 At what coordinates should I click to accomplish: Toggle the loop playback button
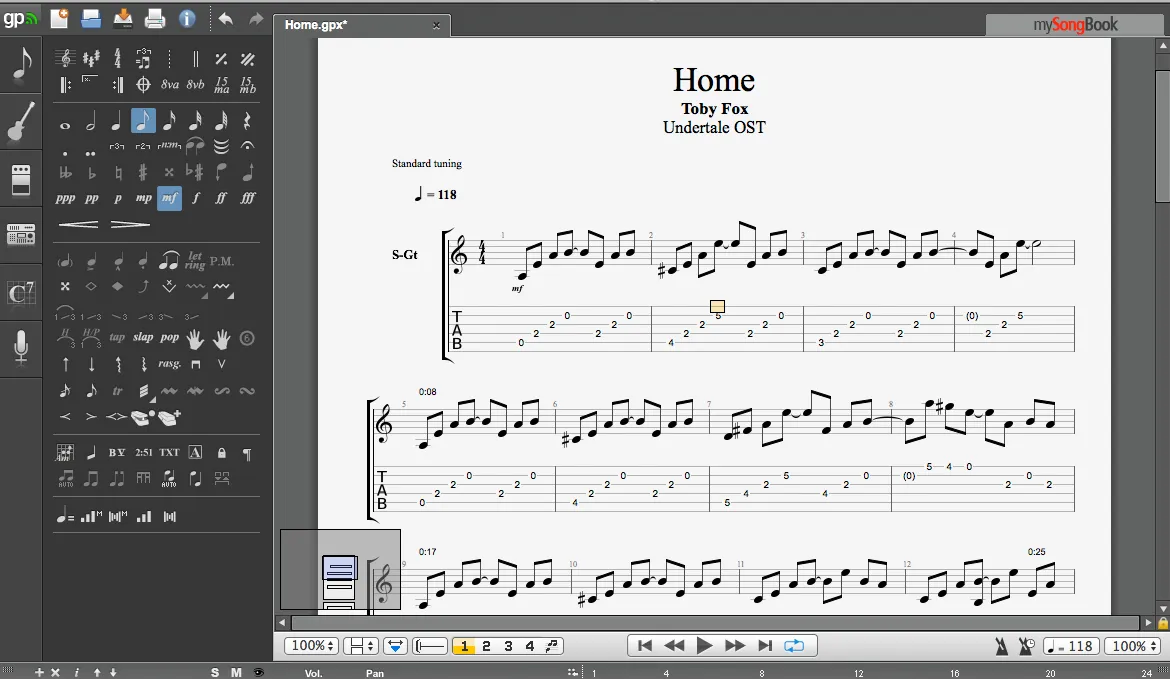[x=794, y=645]
